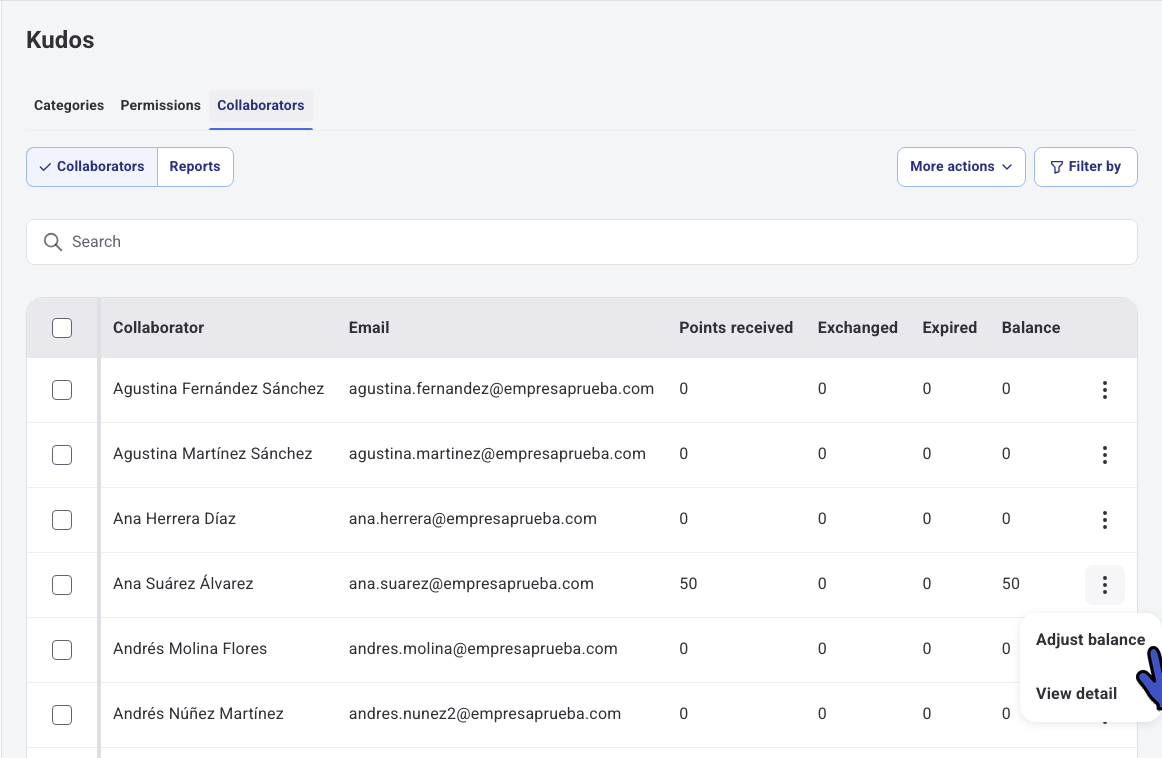Click the name Ana Suárez Álvarez
The image size is (1162, 758).
click(x=183, y=583)
